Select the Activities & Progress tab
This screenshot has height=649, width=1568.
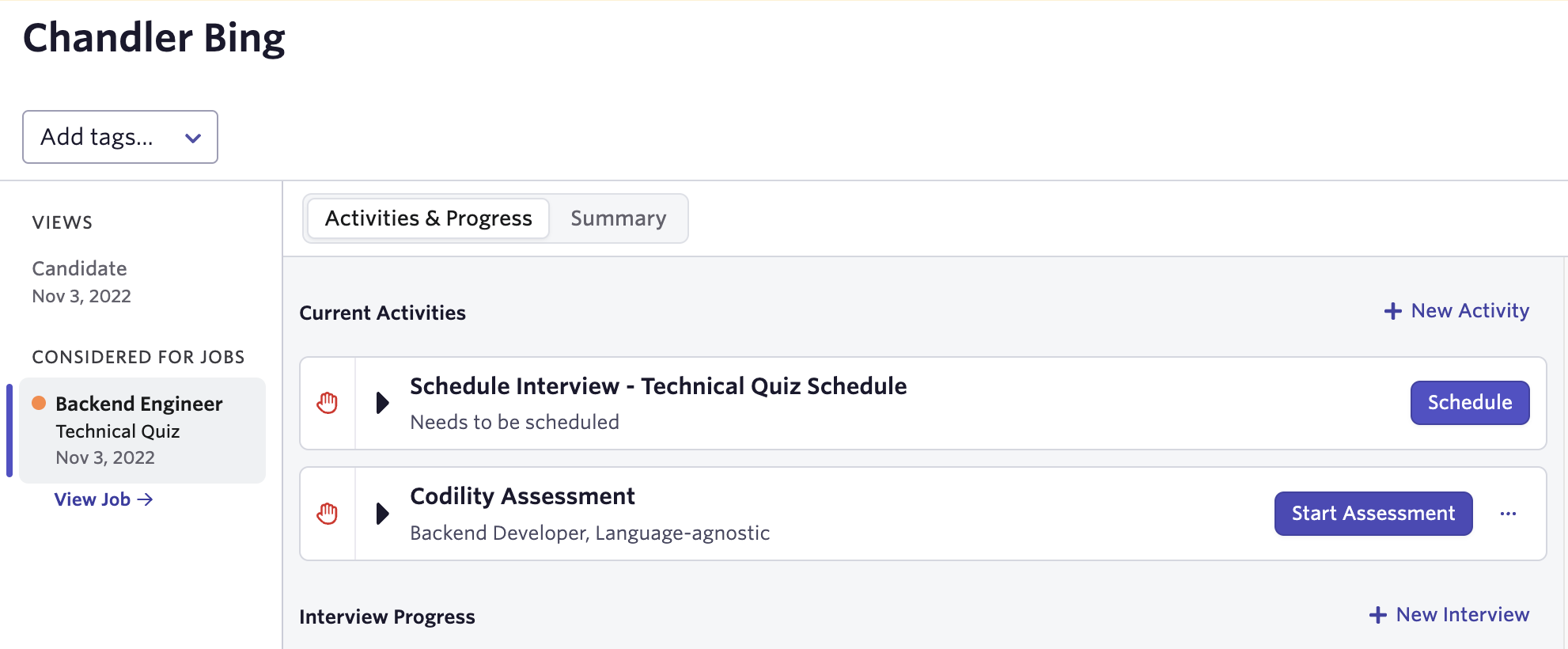click(428, 218)
